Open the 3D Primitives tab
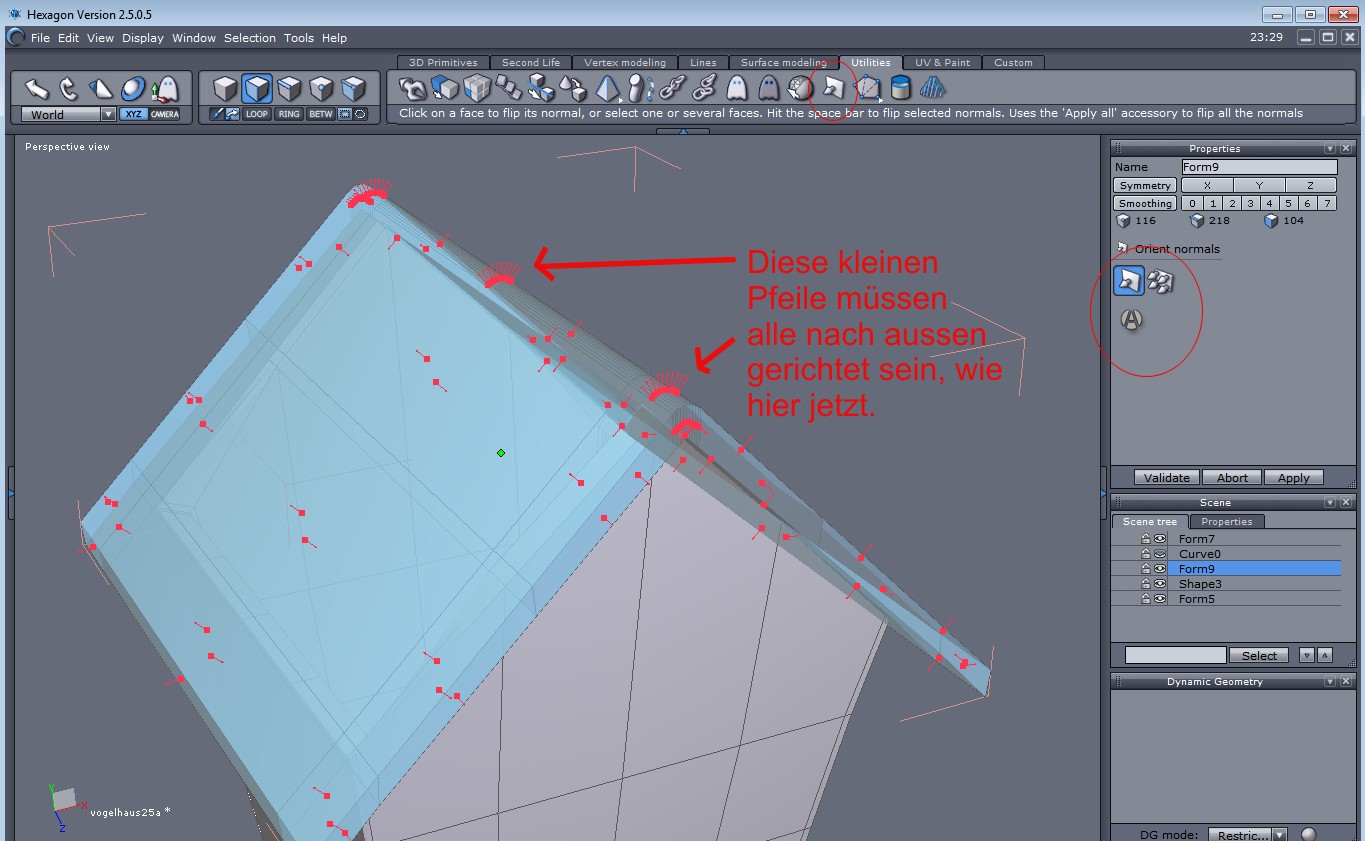 pyautogui.click(x=443, y=62)
